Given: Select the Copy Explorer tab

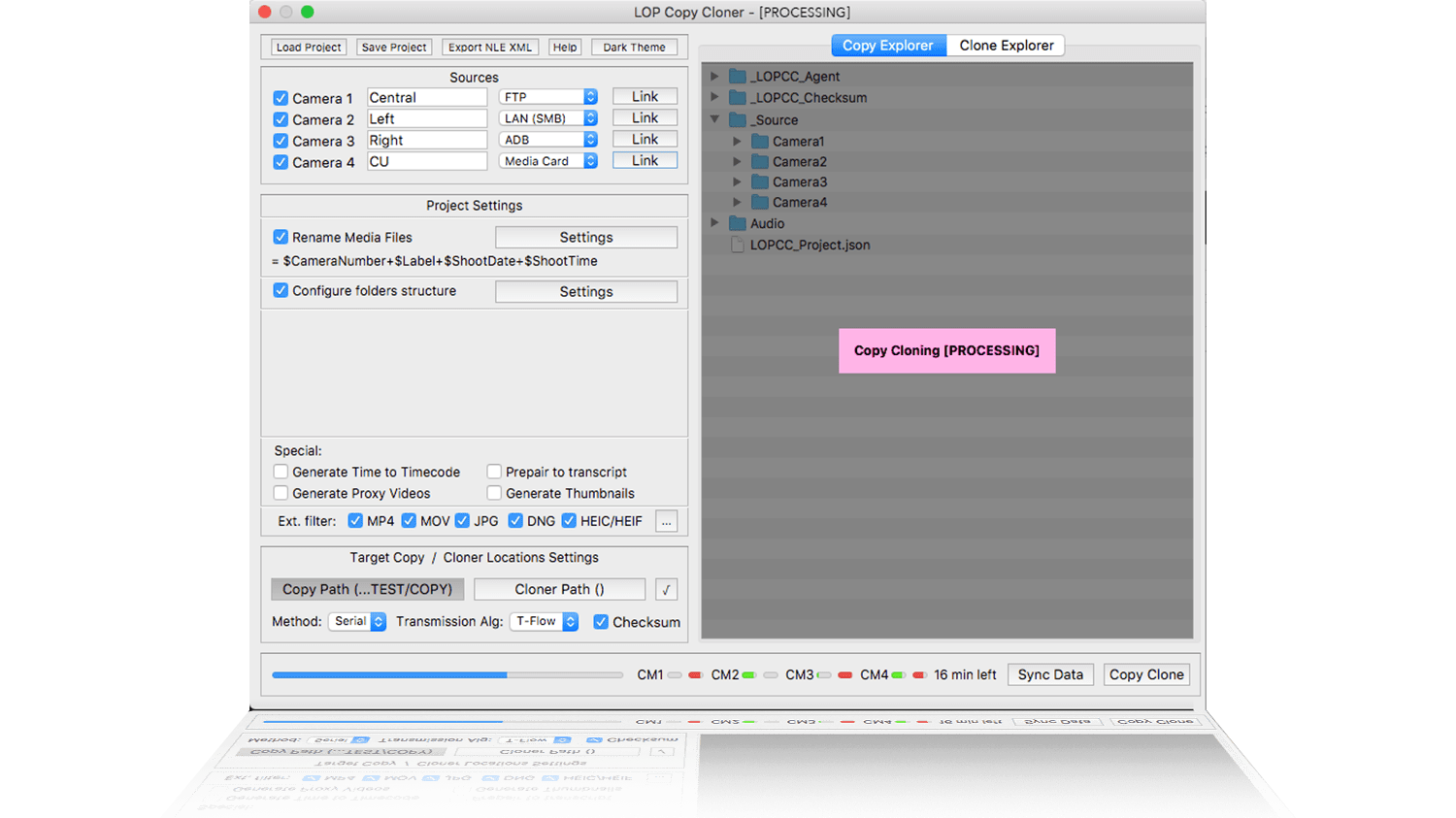Looking at the screenshot, I should (x=887, y=46).
